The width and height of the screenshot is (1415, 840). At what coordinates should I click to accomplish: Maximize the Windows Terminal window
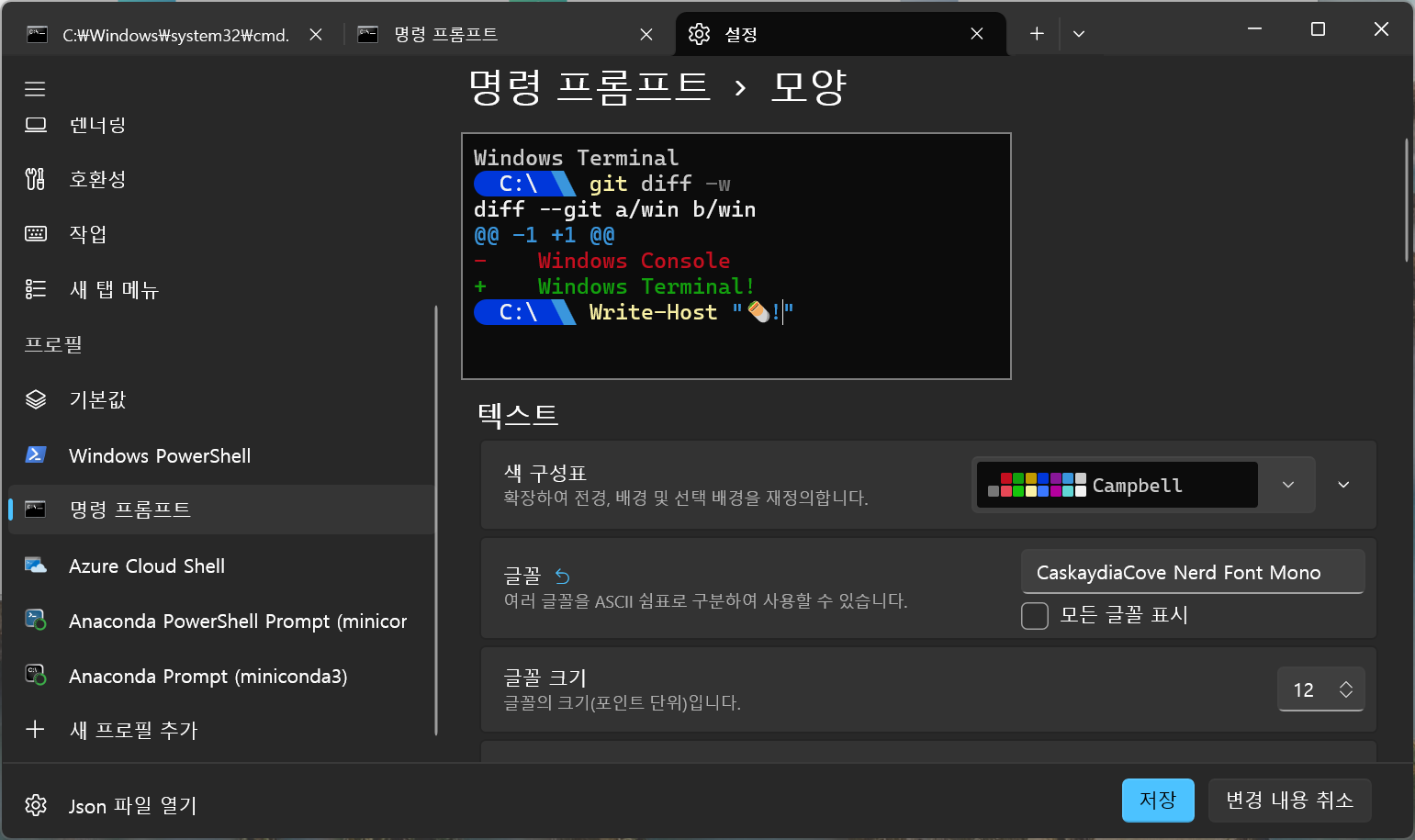click(1318, 29)
